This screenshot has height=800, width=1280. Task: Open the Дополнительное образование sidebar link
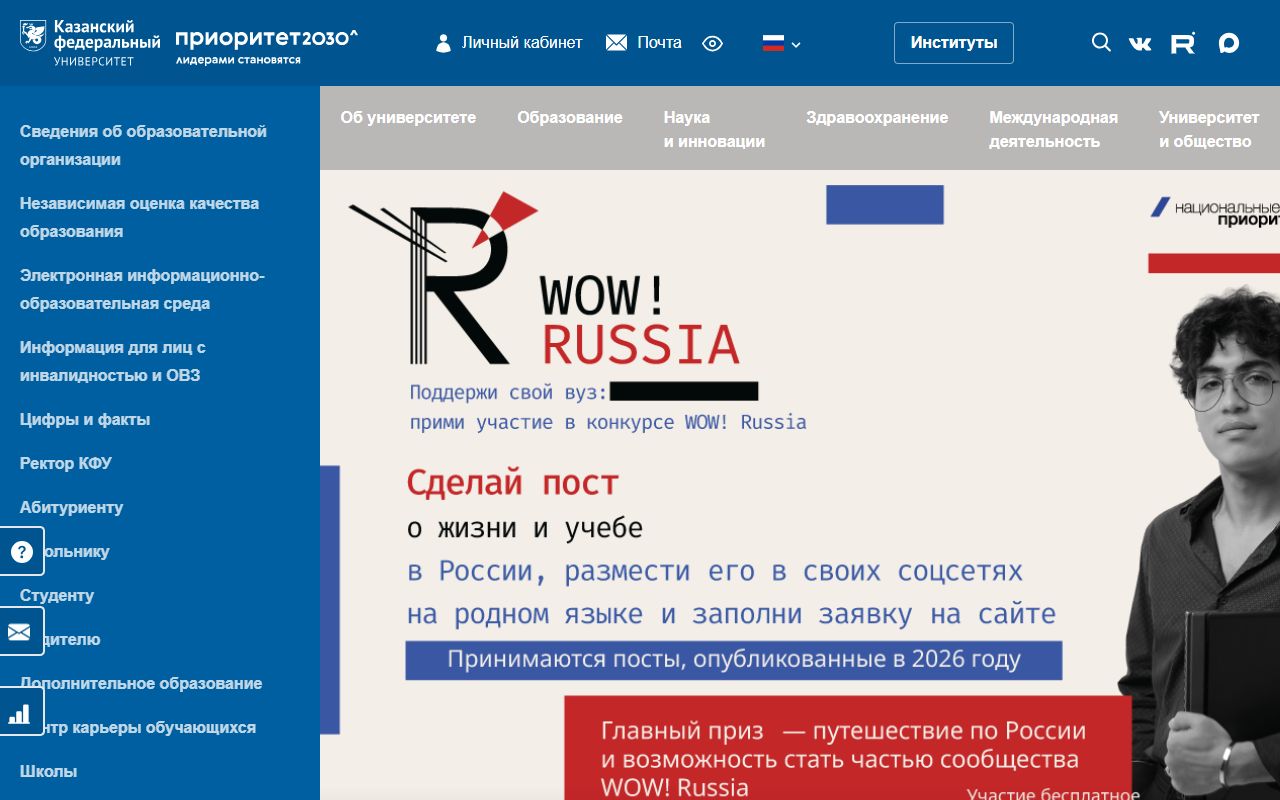click(141, 683)
